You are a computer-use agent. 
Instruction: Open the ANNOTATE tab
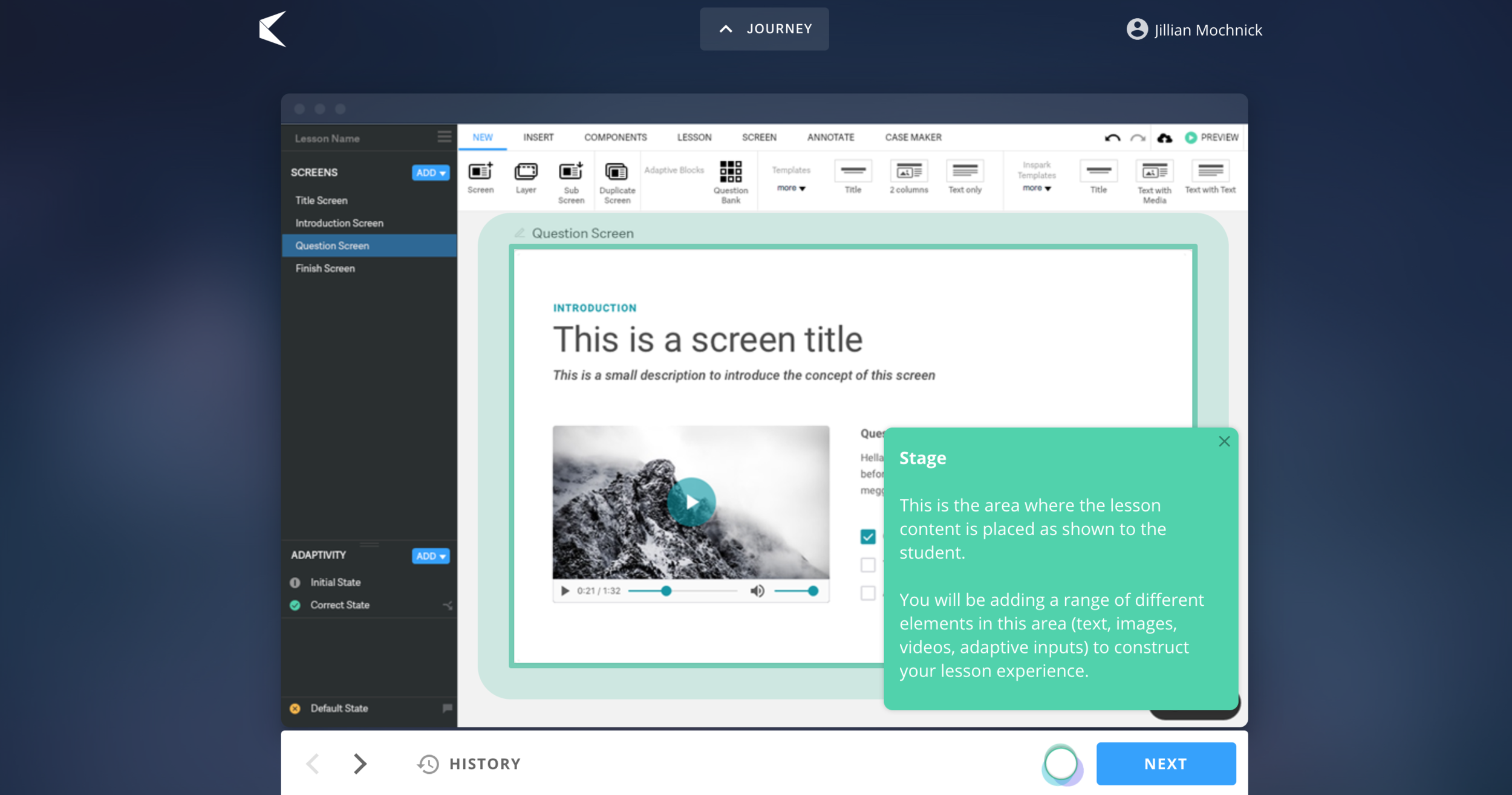point(830,137)
